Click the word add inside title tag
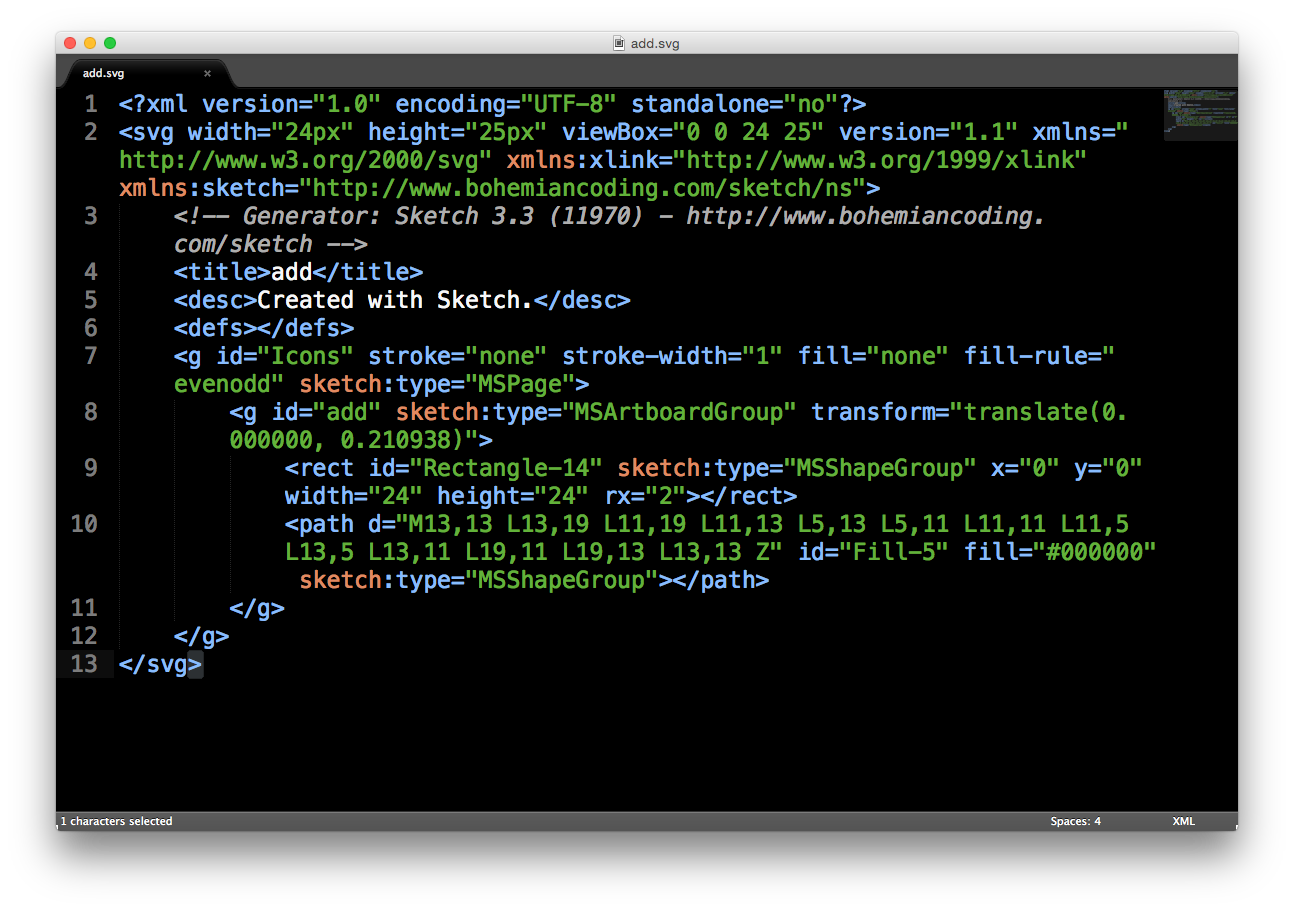Screen dimensions: 1294x911 click(x=292, y=272)
